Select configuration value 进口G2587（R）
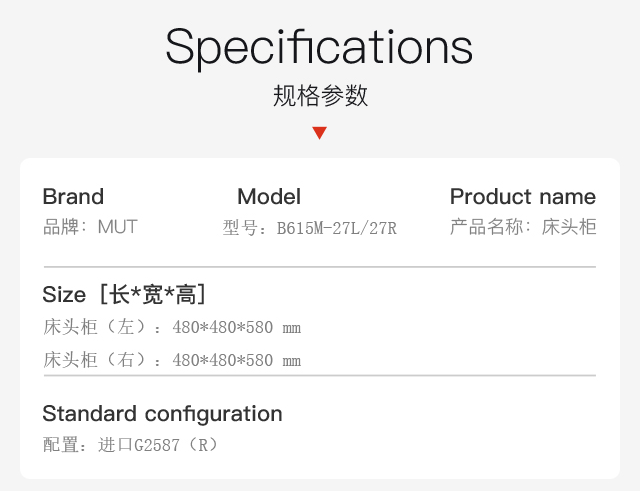This screenshot has height=491, width=640. click(x=159, y=445)
